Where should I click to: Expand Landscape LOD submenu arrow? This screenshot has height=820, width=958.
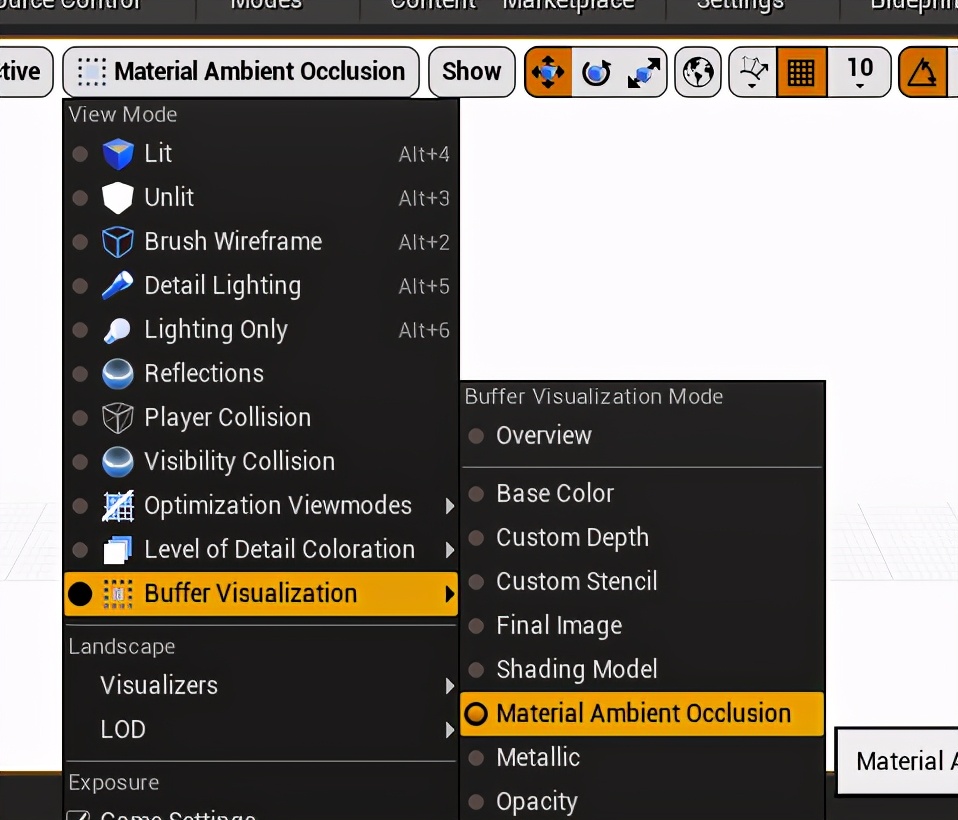point(450,730)
